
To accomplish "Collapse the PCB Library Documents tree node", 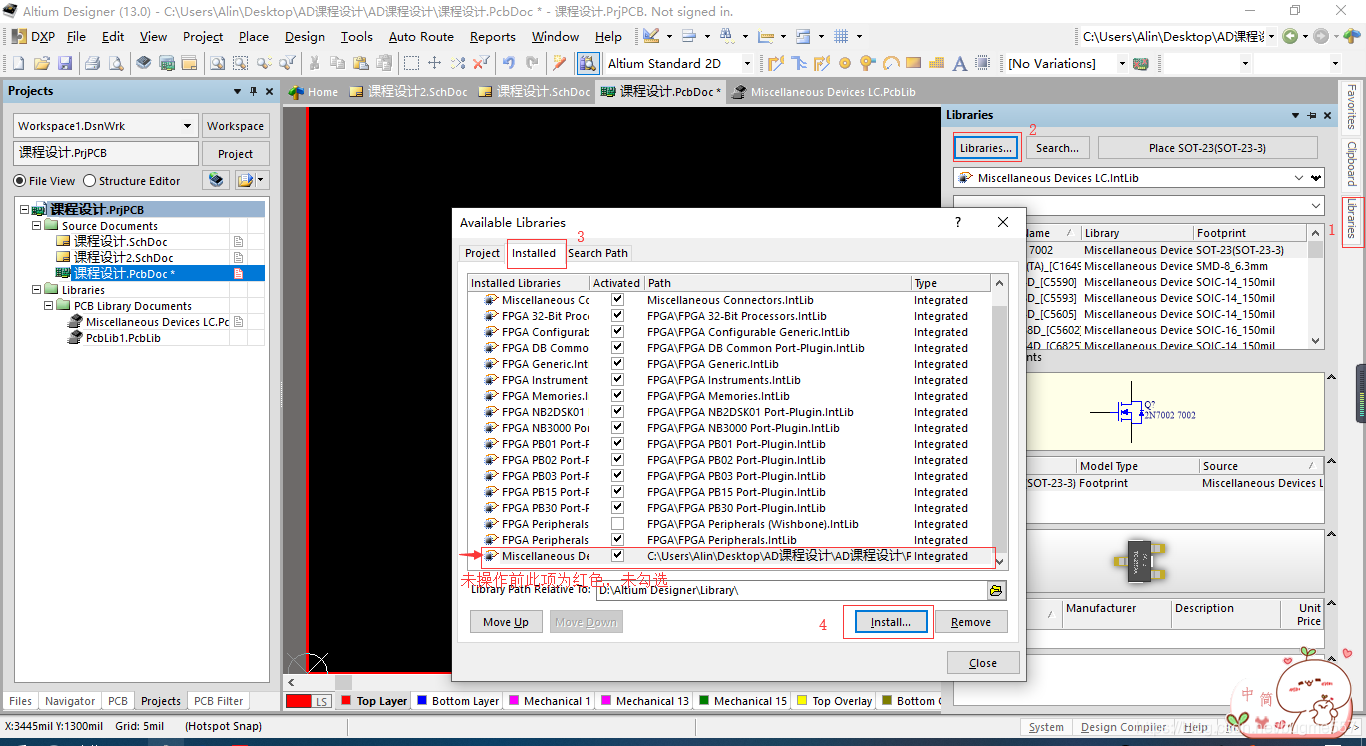I will tap(49, 306).
